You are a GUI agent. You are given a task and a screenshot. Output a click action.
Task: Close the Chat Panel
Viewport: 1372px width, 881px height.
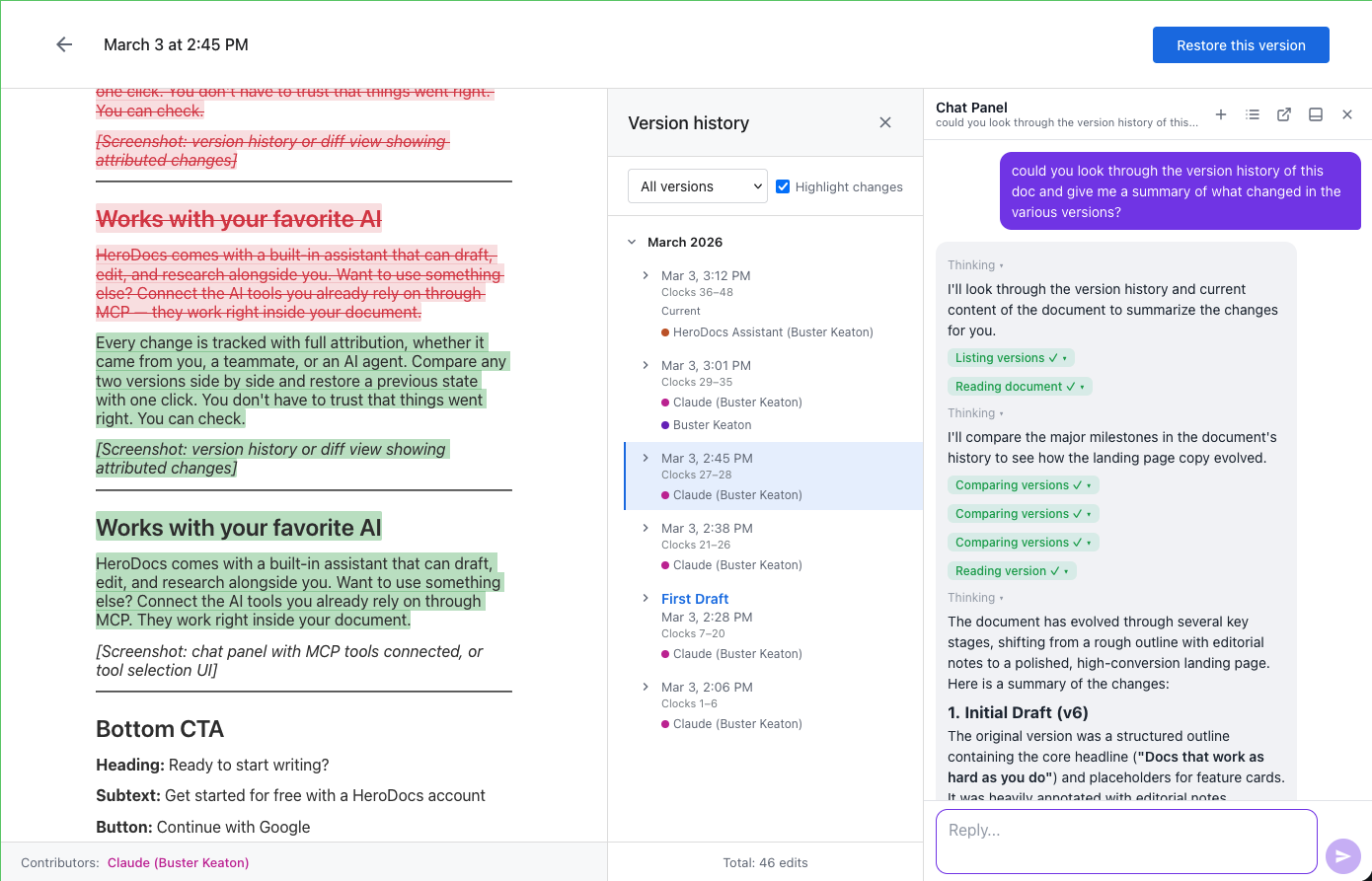(1347, 114)
